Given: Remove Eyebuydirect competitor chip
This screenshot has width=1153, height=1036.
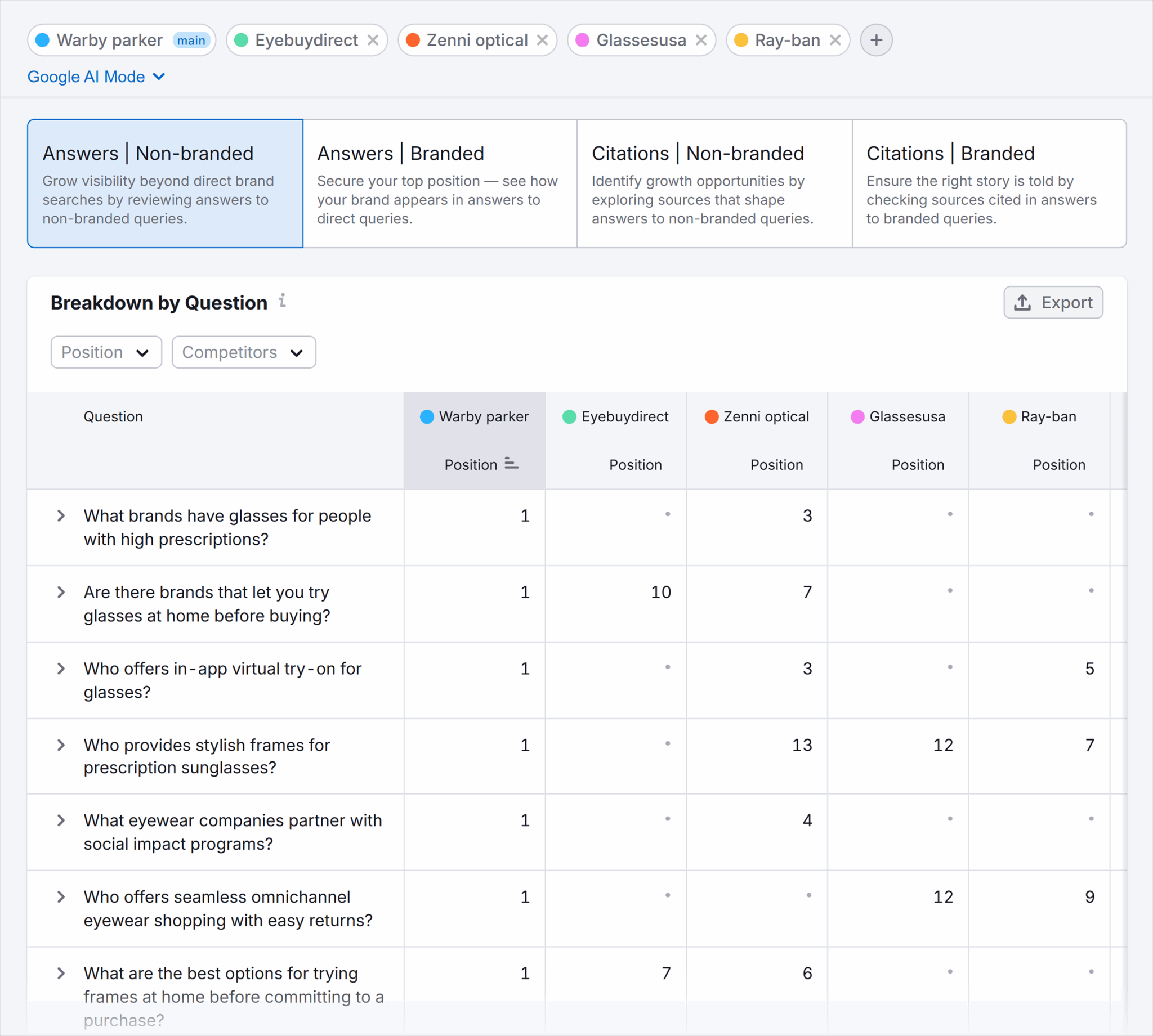Looking at the screenshot, I should pos(373,40).
